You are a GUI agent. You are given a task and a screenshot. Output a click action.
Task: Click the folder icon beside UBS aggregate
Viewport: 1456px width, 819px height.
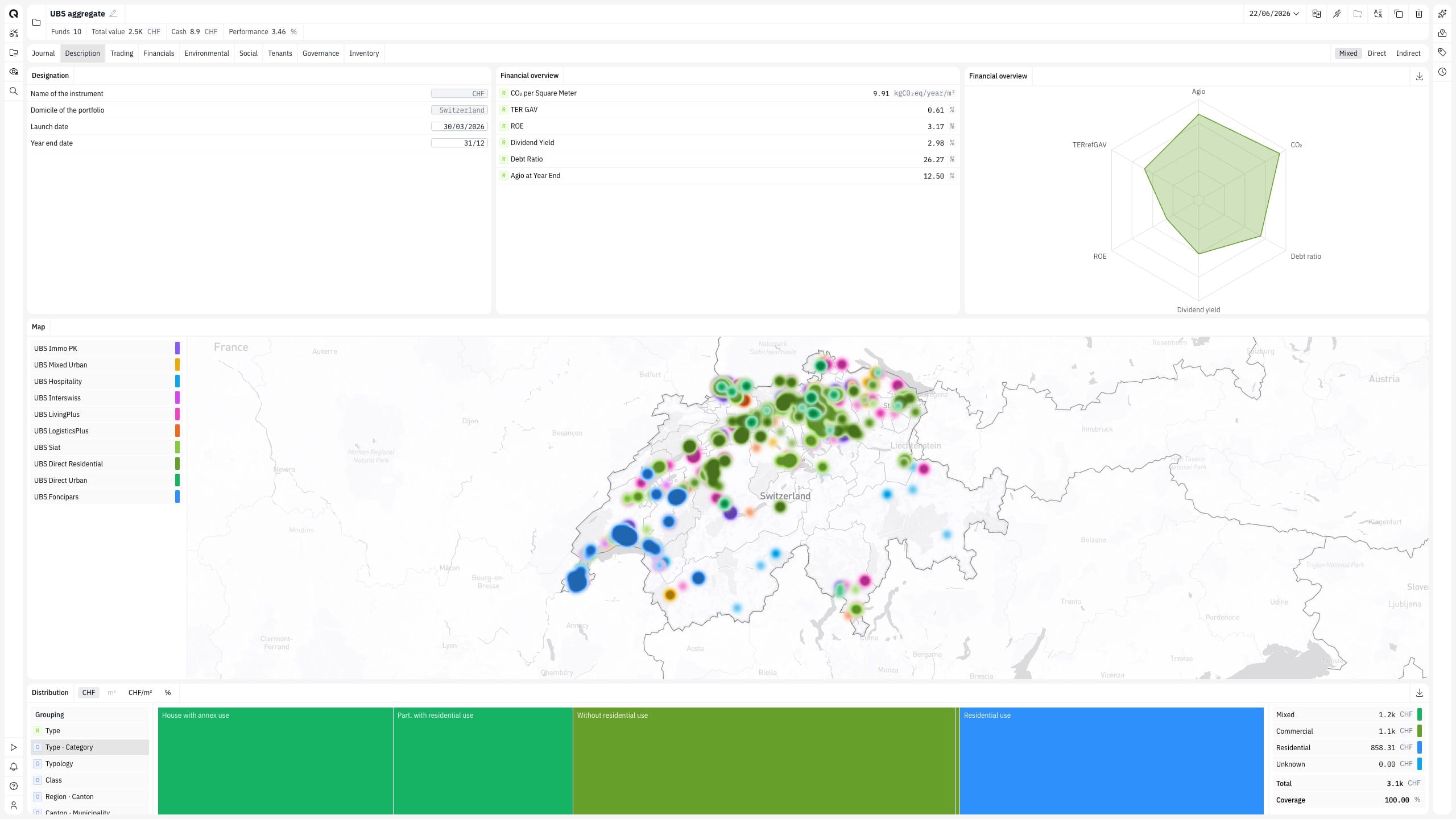36,23
